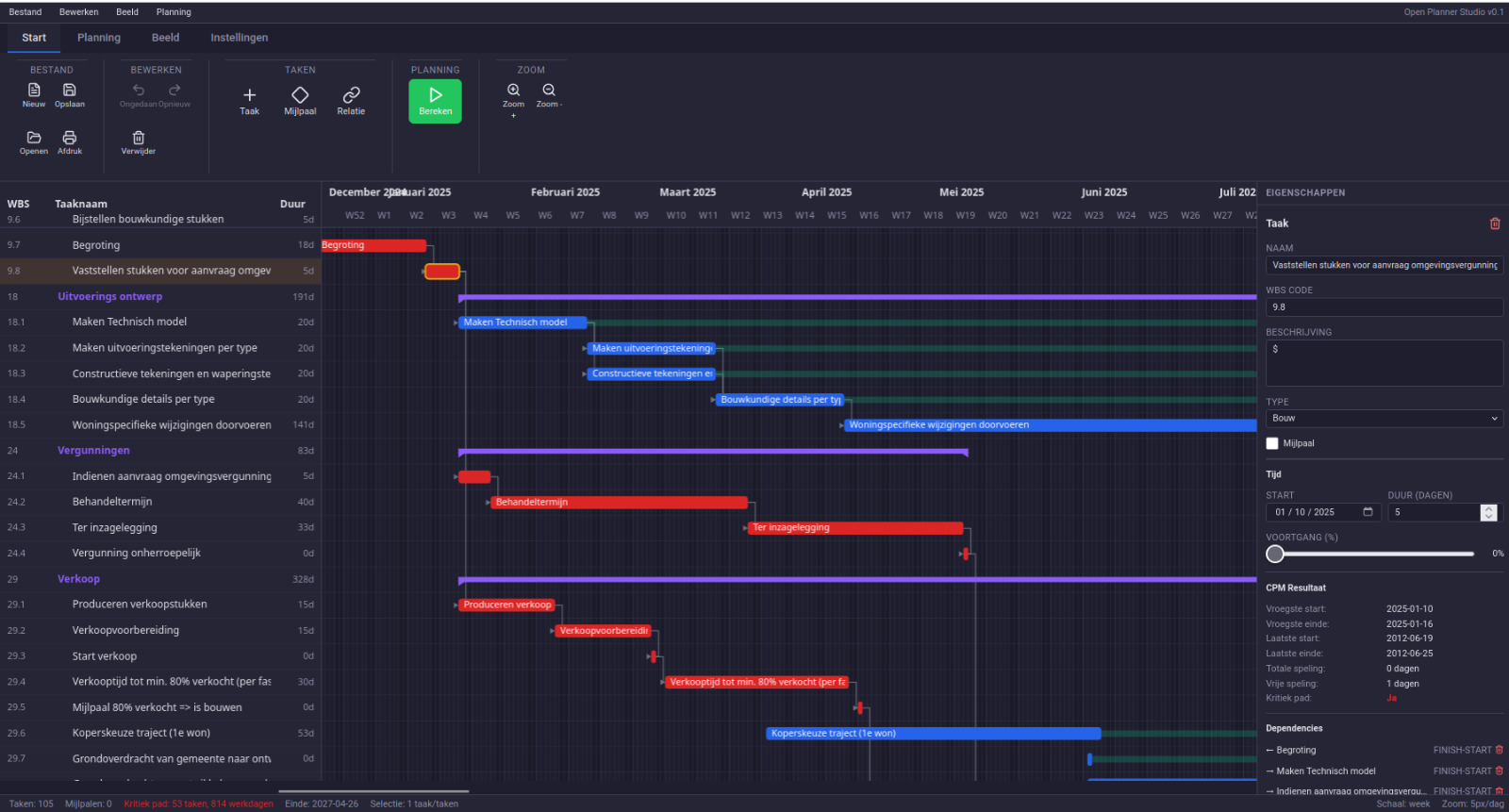Add a new task with Taak icon
Viewport: 1509px width, 812px height.
click(x=249, y=96)
